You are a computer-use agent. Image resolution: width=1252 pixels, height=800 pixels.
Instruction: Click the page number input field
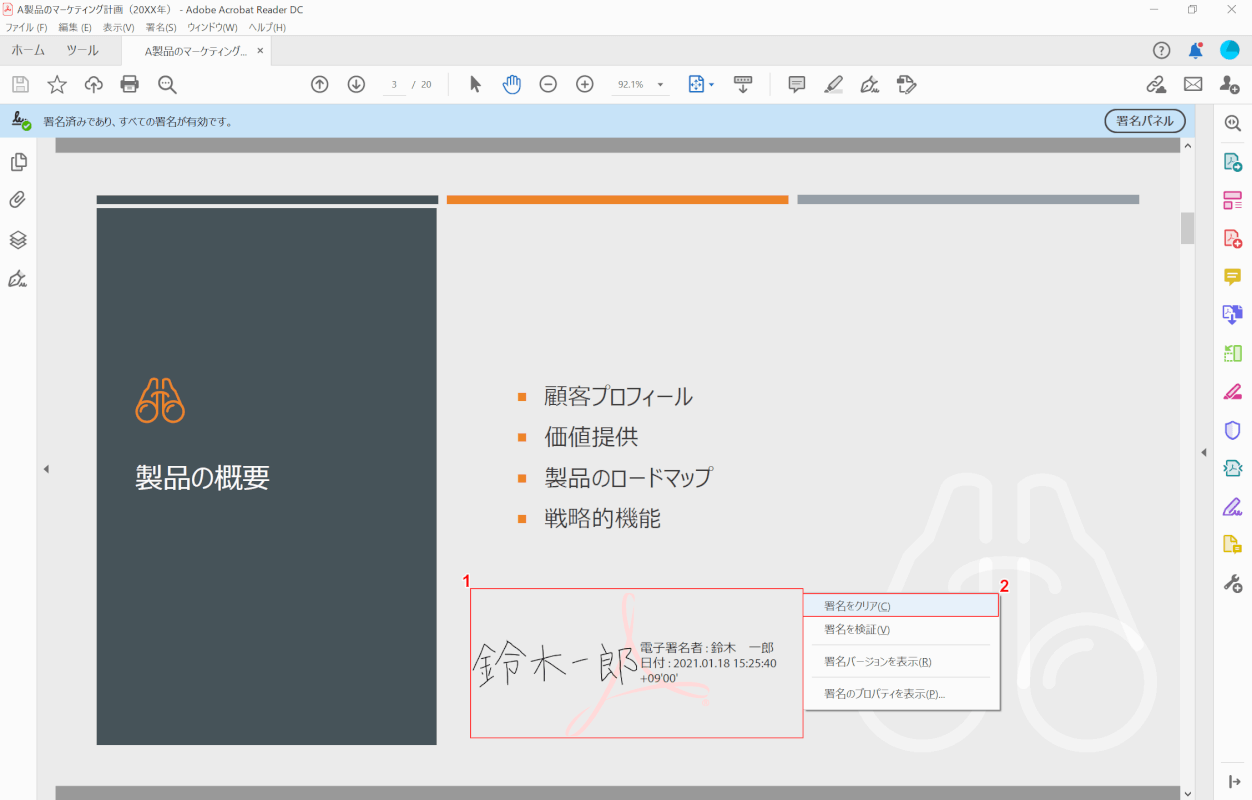coord(393,84)
